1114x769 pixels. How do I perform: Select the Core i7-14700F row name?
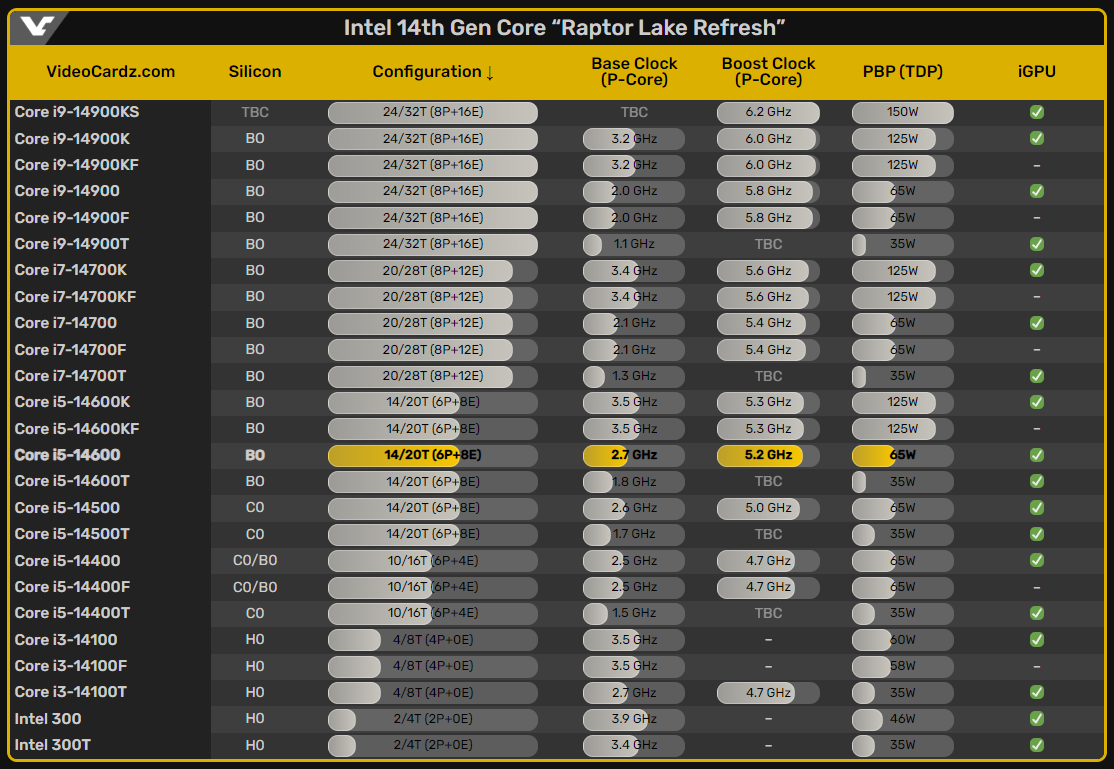70,350
